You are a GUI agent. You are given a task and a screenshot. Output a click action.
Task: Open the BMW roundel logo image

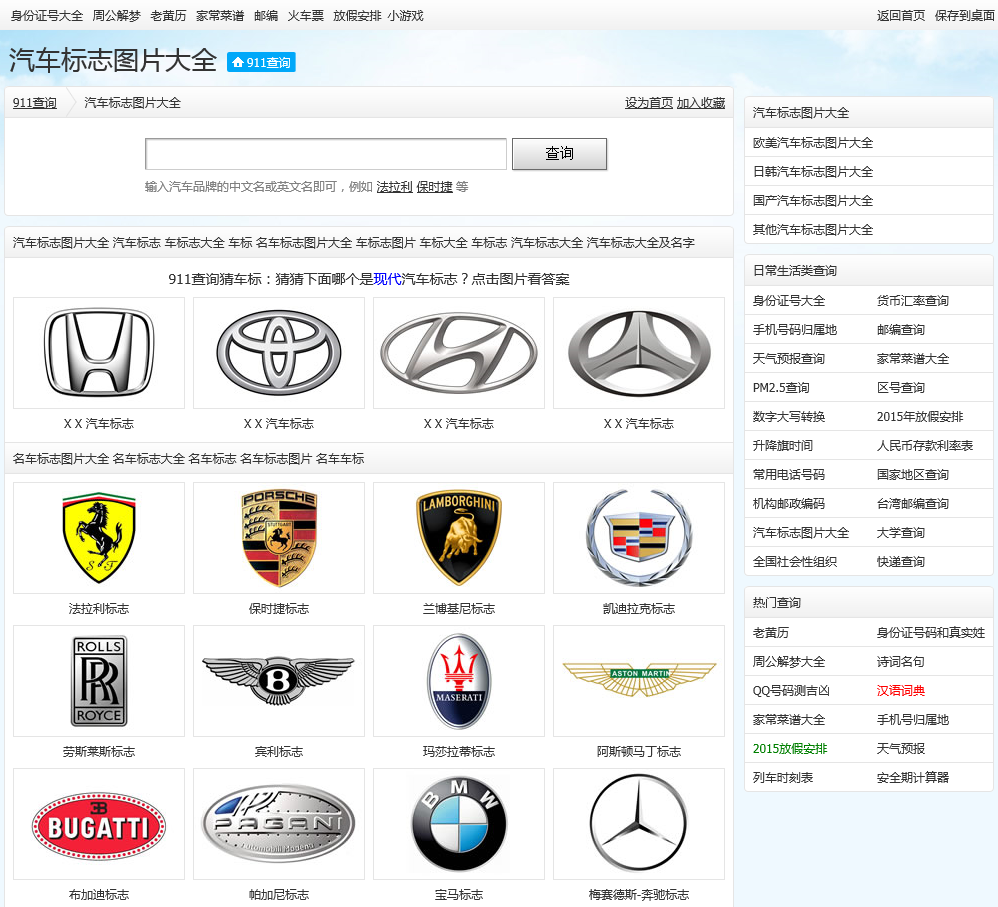459,824
